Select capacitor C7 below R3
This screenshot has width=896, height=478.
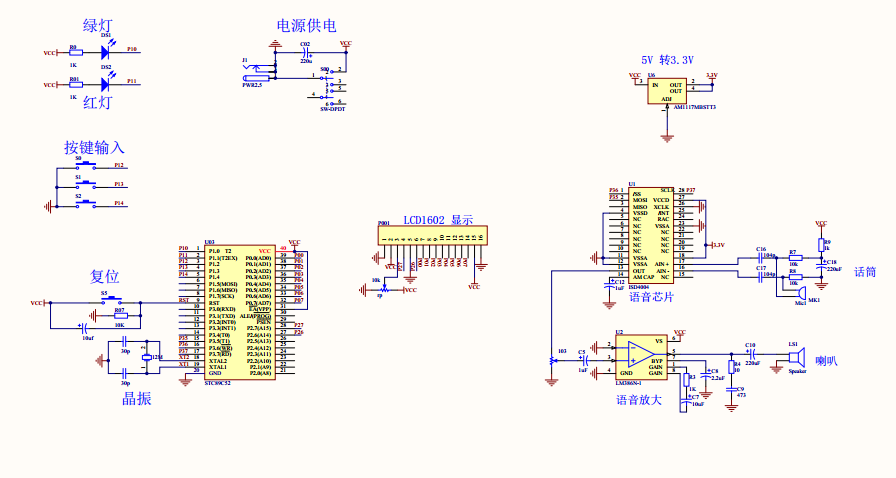[684, 402]
